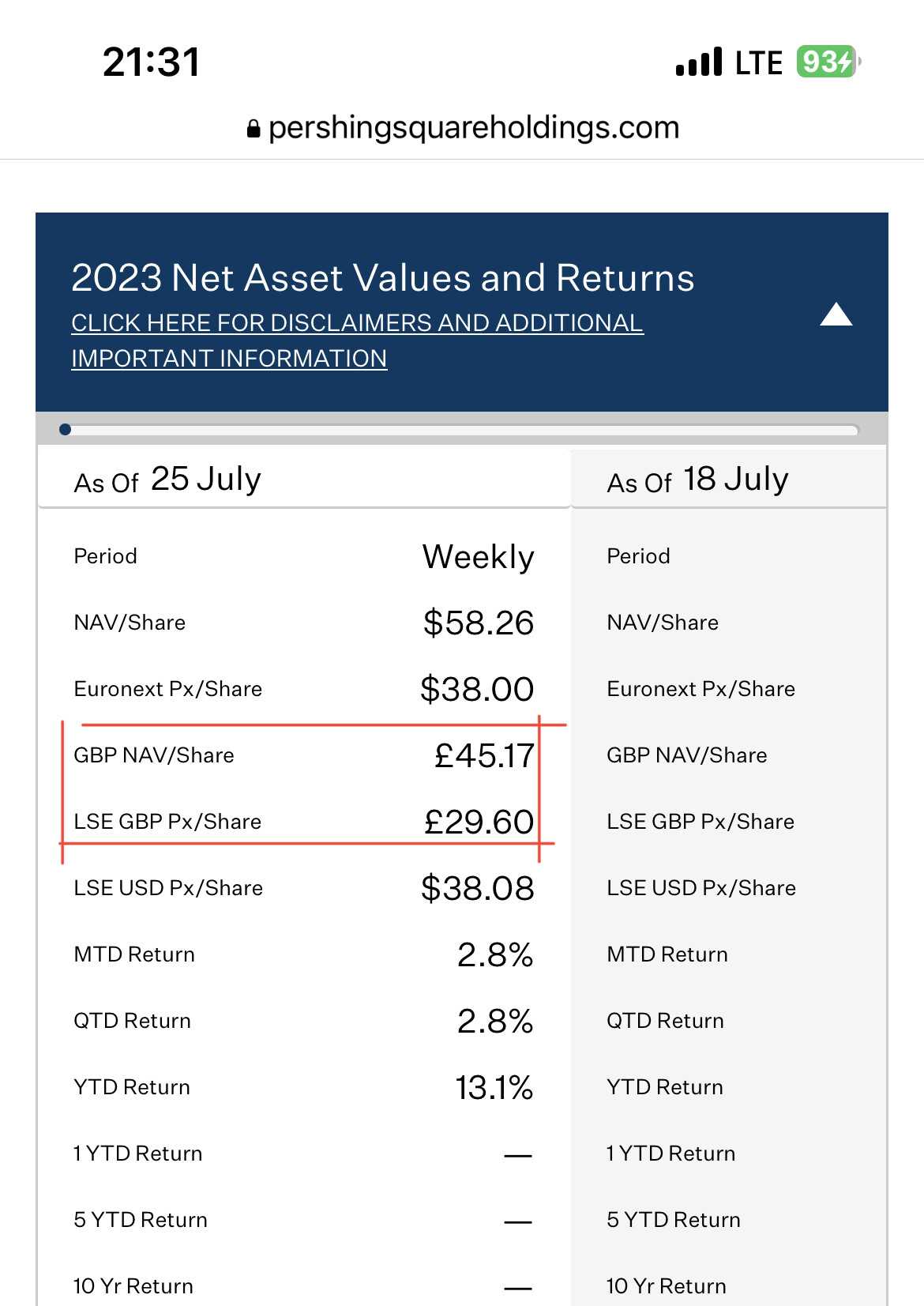Collapse the 2023 Net Asset Values section
This screenshot has height=1306, width=924.
(836, 314)
